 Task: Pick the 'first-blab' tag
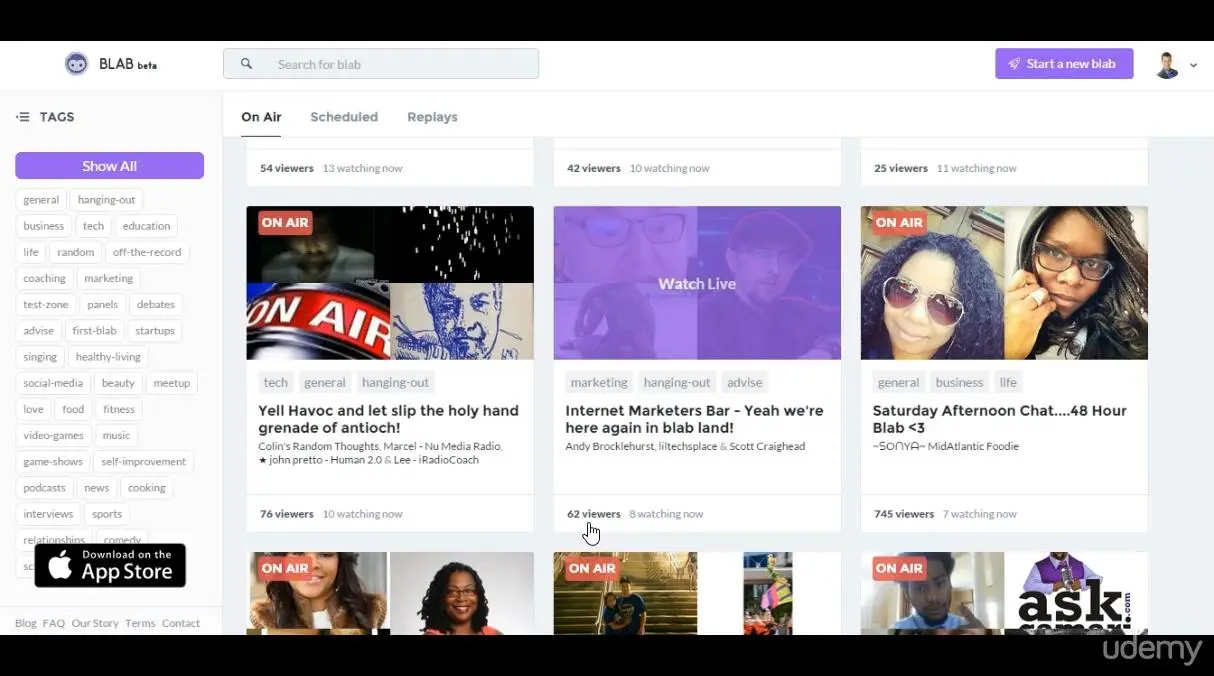tap(94, 330)
